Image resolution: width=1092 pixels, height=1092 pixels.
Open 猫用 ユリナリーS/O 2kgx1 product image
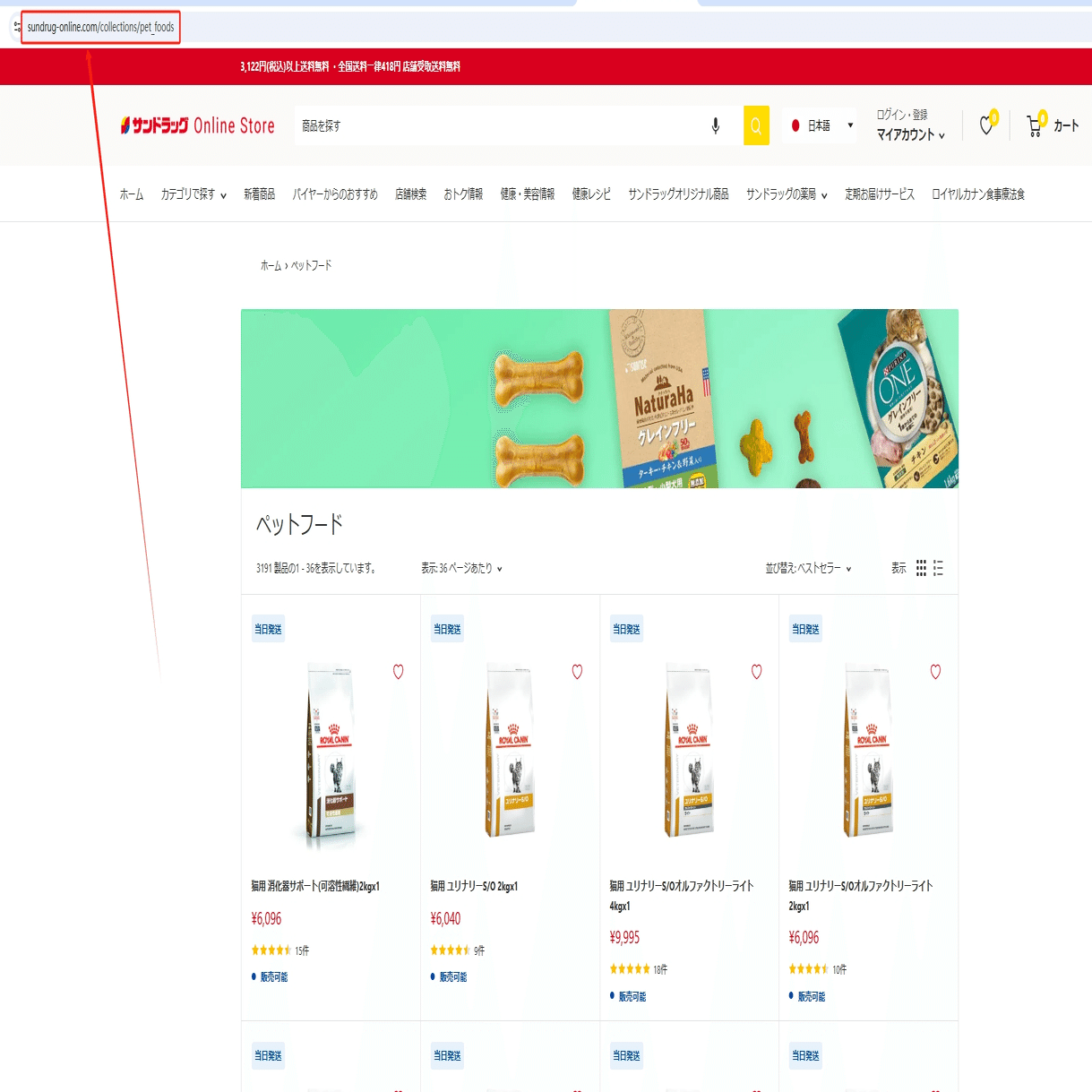click(511, 751)
